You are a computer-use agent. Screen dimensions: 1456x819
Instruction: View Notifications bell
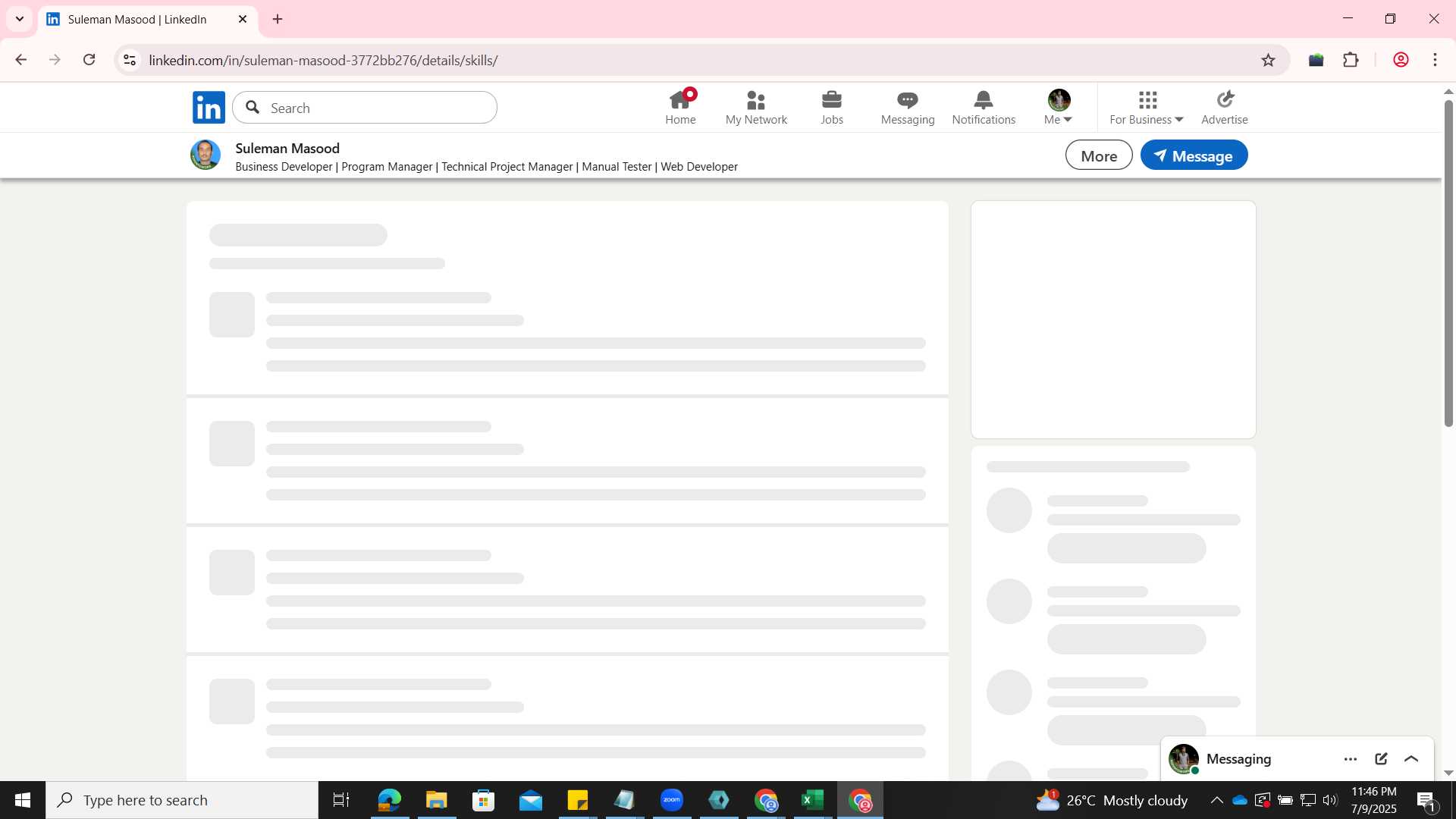tap(984, 108)
